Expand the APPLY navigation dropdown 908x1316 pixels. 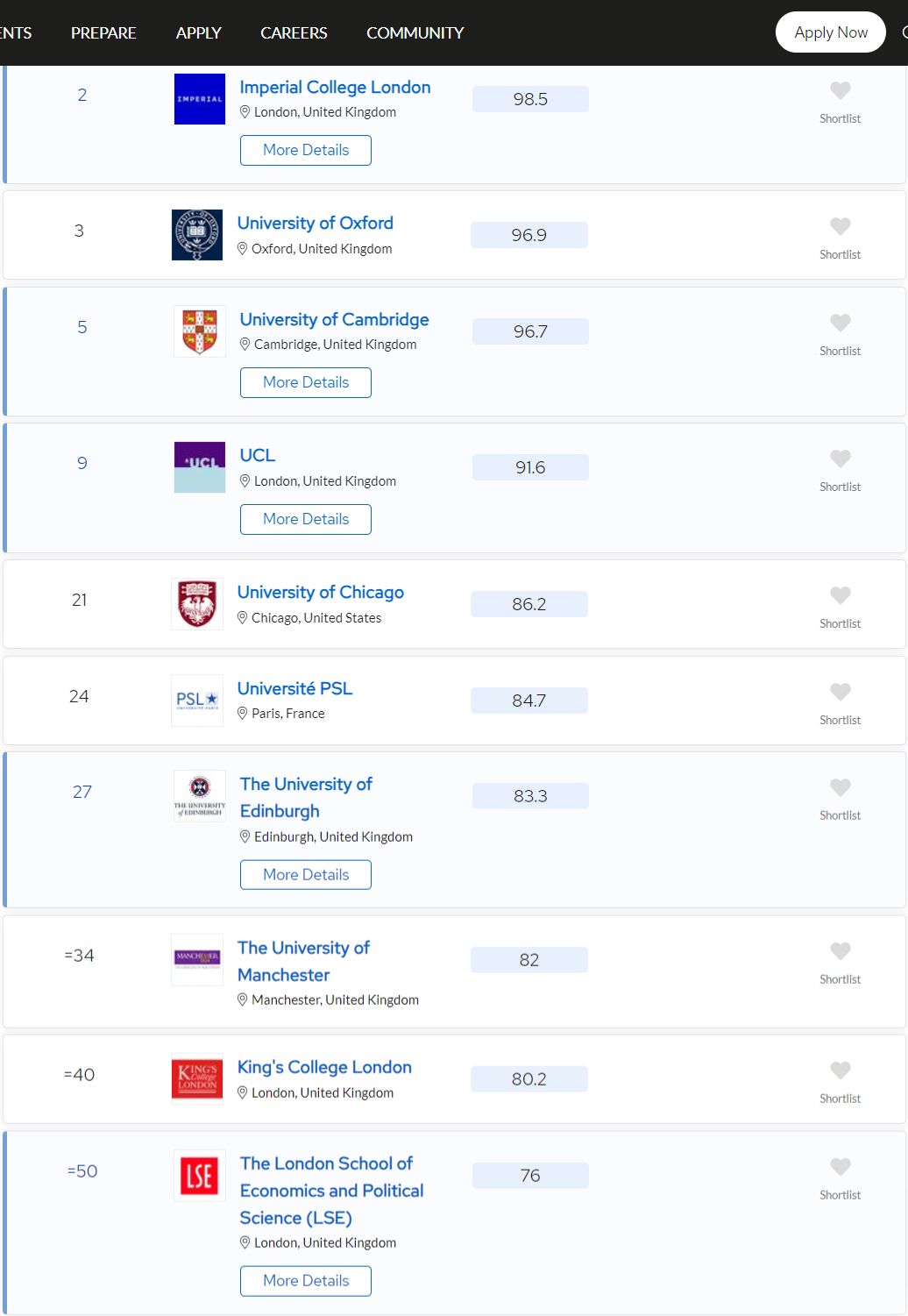199,32
